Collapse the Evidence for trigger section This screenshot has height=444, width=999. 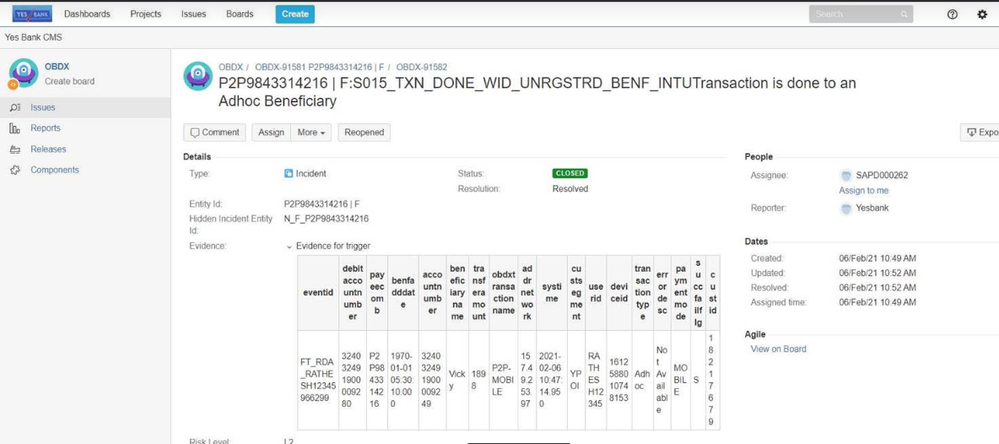coord(289,247)
